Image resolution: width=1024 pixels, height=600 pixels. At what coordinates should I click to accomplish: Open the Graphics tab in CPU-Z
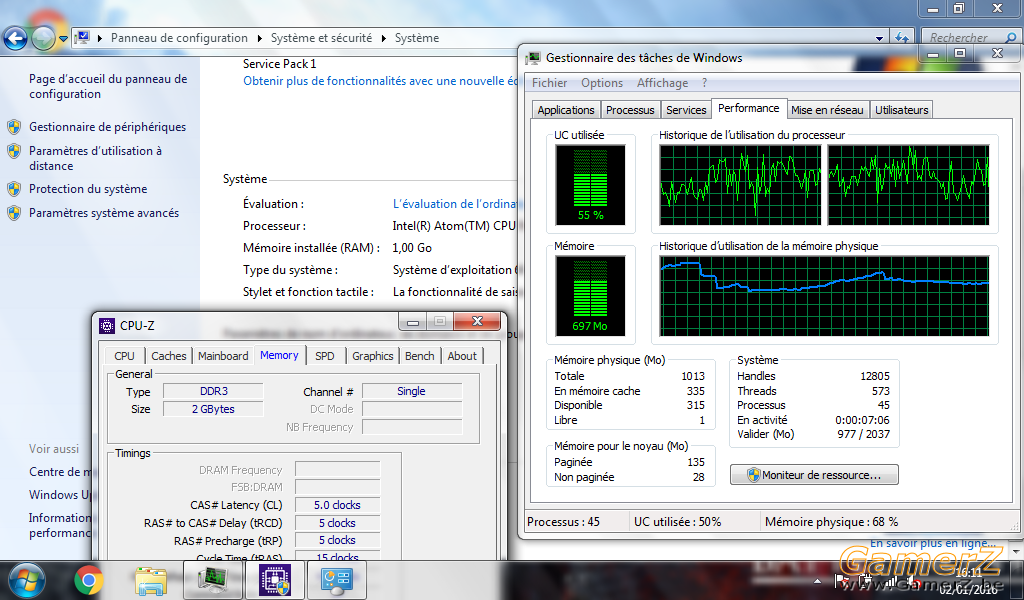(373, 356)
